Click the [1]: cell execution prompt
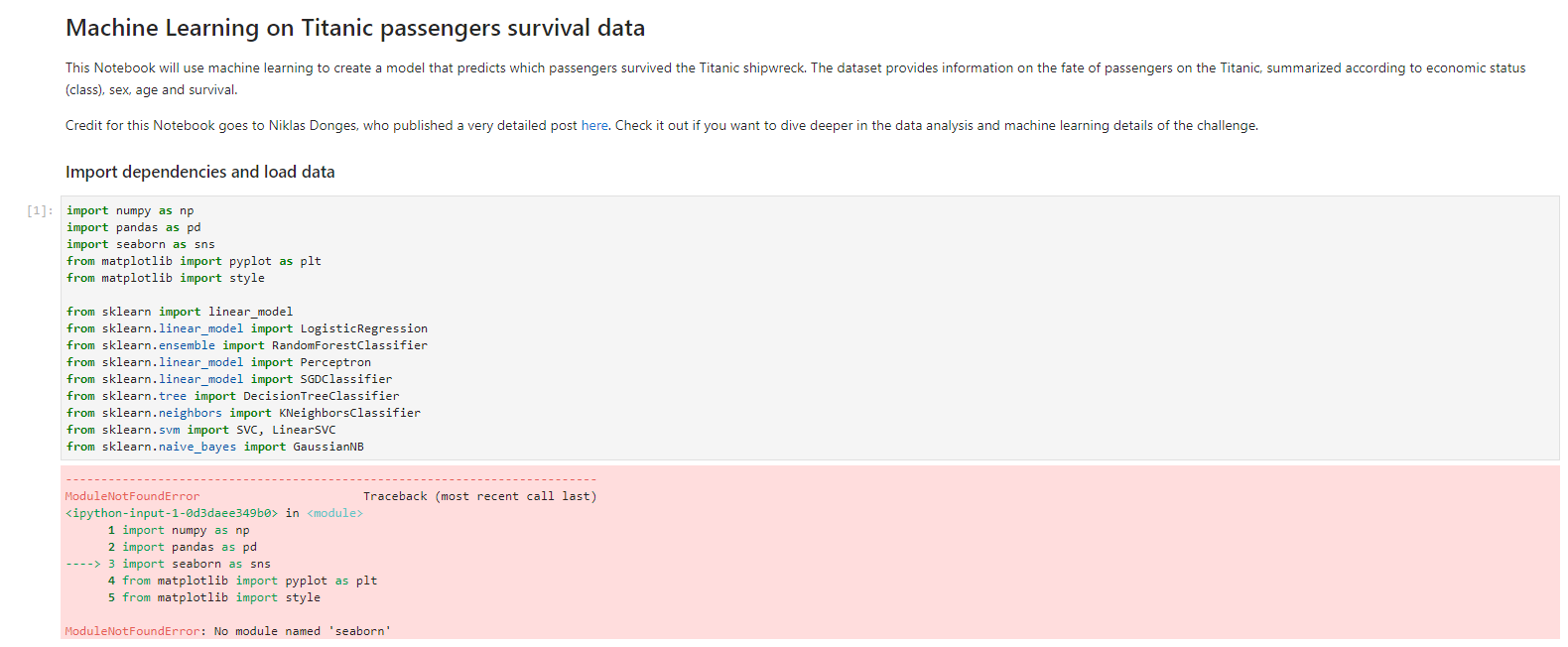The width and height of the screenshot is (1568, 647). pyautogui.click(x=40, y=210)
